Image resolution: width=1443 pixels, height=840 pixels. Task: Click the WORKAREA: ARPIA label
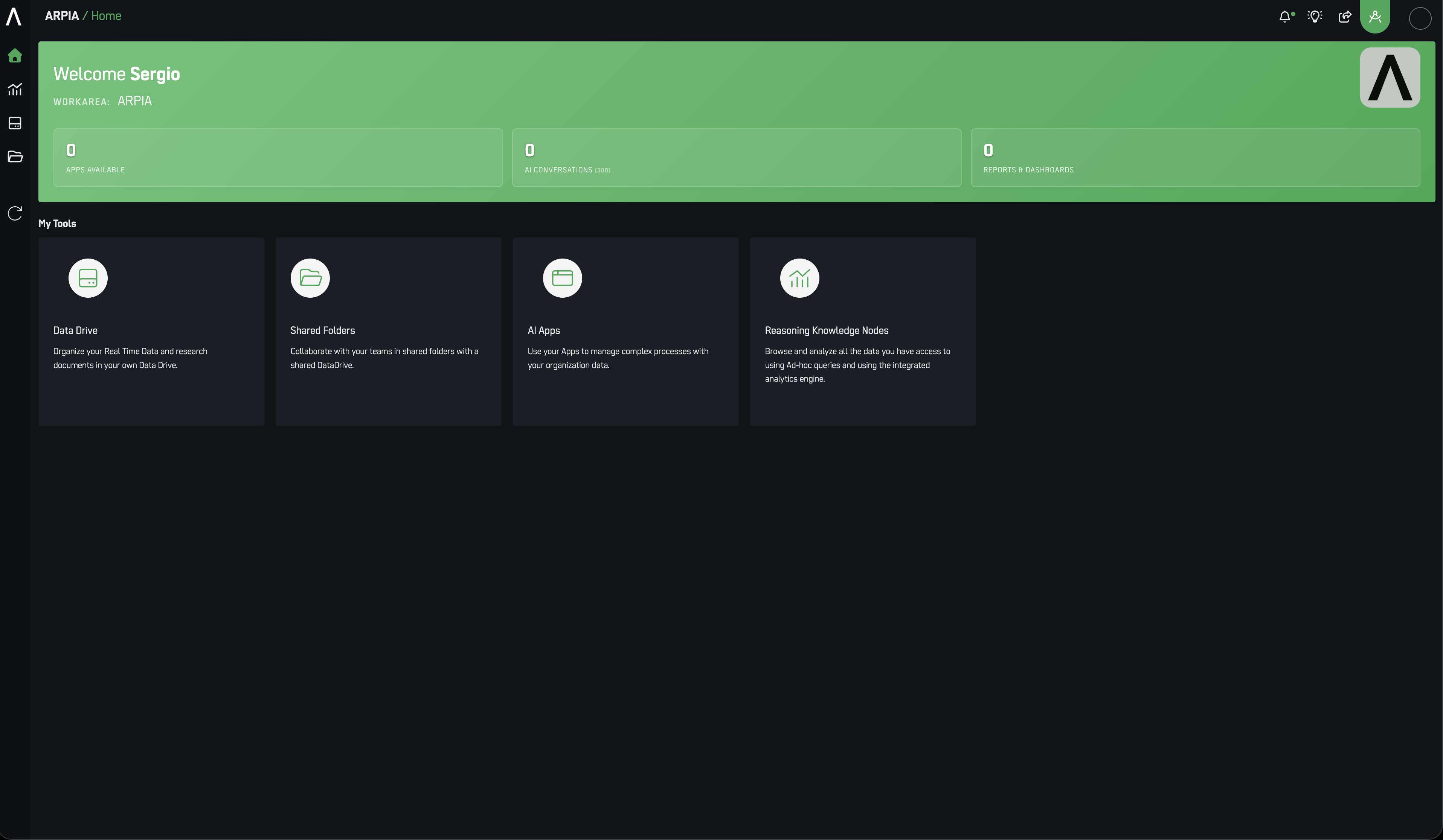[x=102, y=101]
